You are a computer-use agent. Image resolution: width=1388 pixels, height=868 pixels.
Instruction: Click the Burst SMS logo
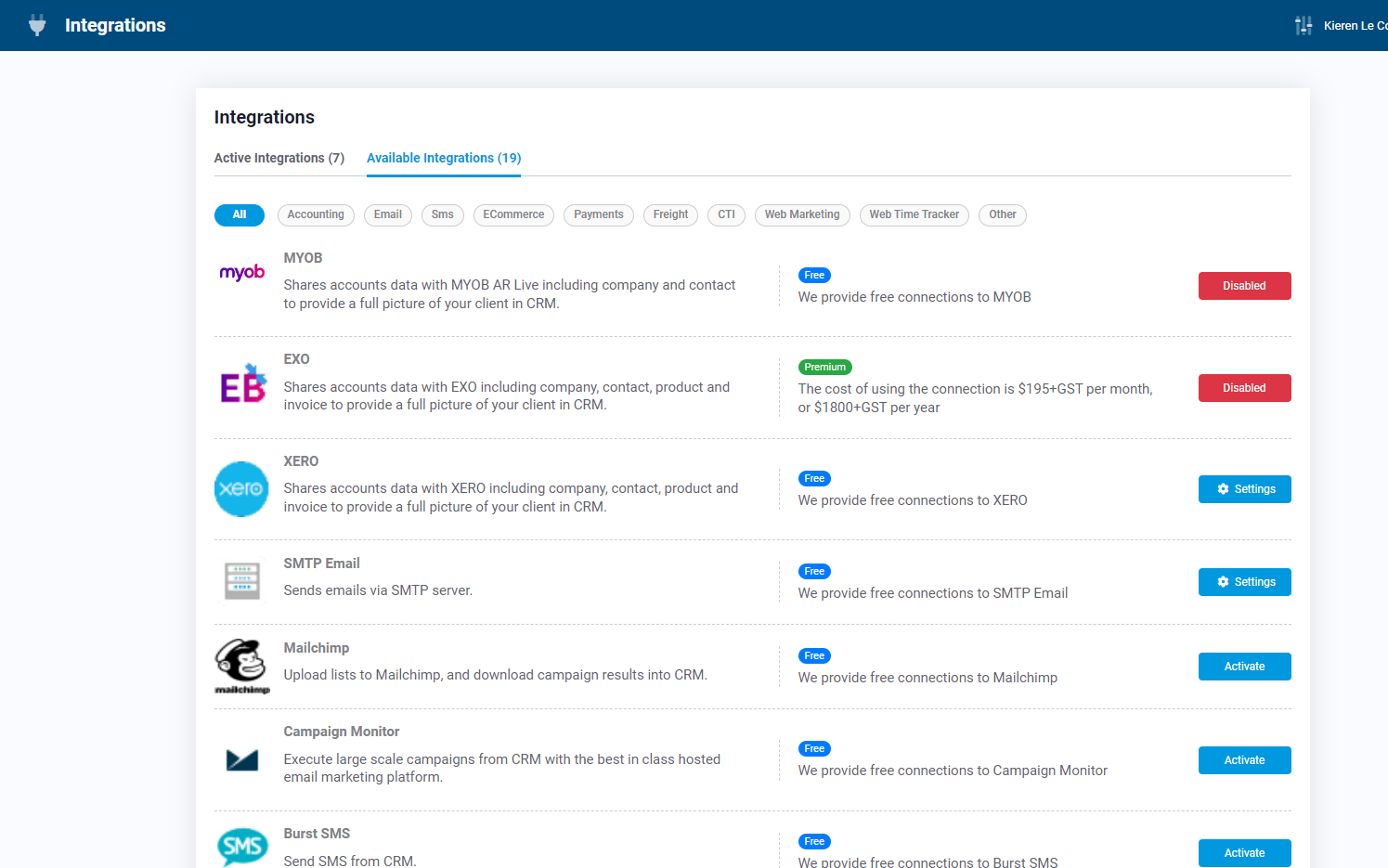point(242,846)
